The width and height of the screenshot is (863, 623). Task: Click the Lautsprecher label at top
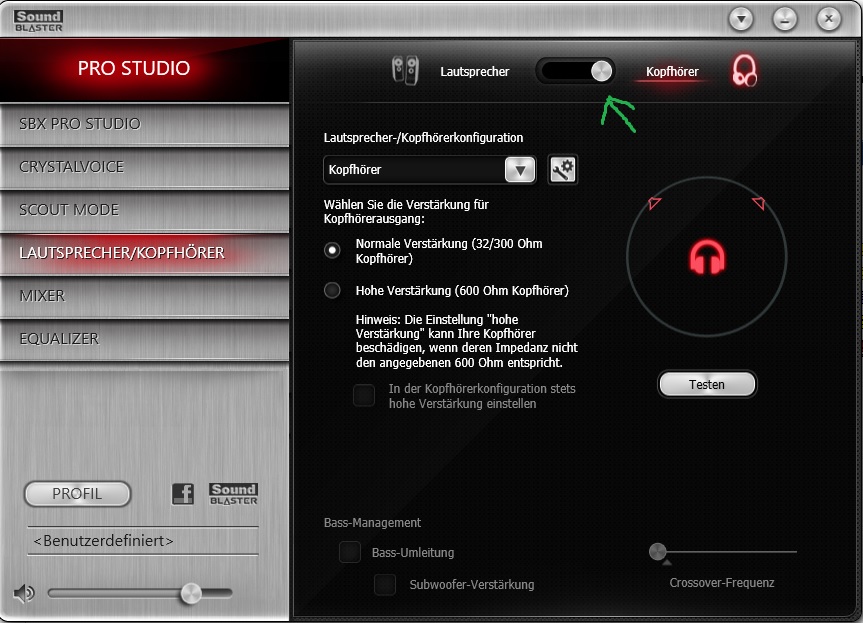474,72
